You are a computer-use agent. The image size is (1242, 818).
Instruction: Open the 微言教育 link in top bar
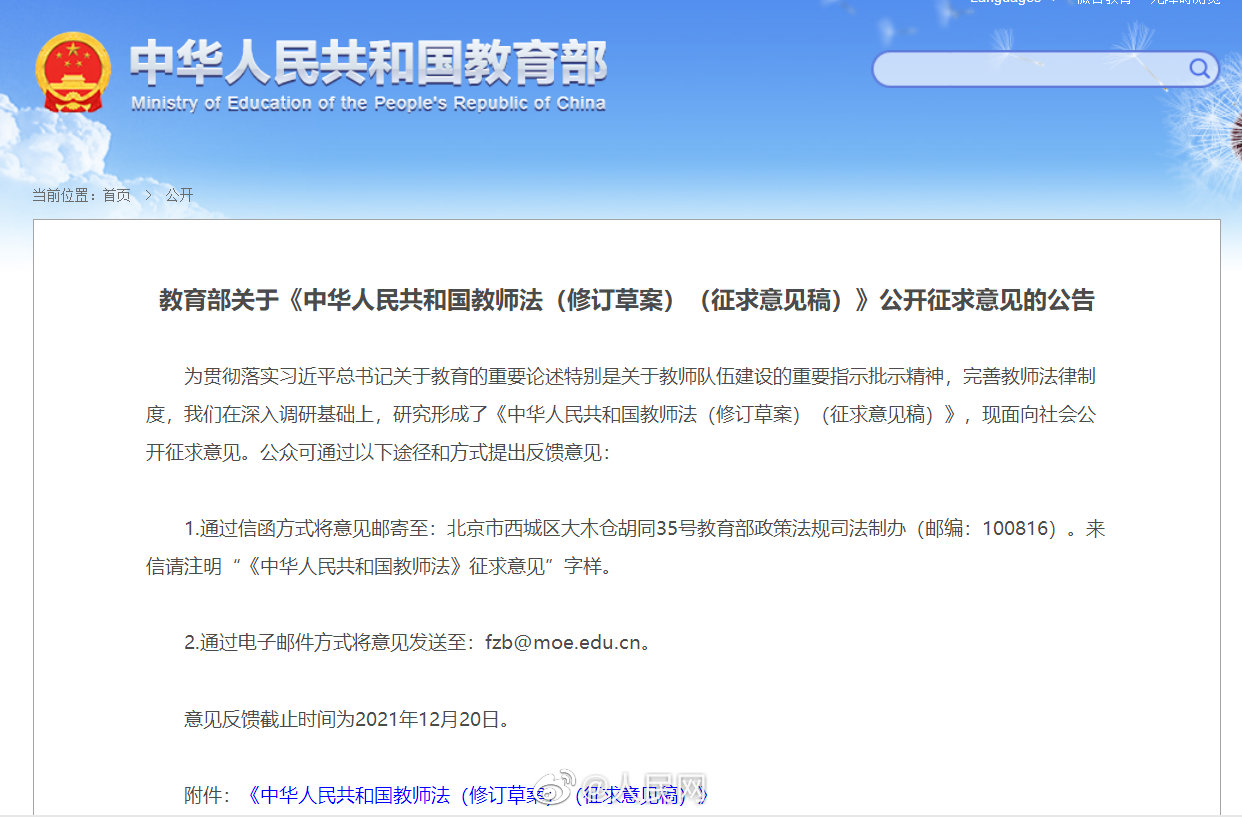[x=1103, y=3]
